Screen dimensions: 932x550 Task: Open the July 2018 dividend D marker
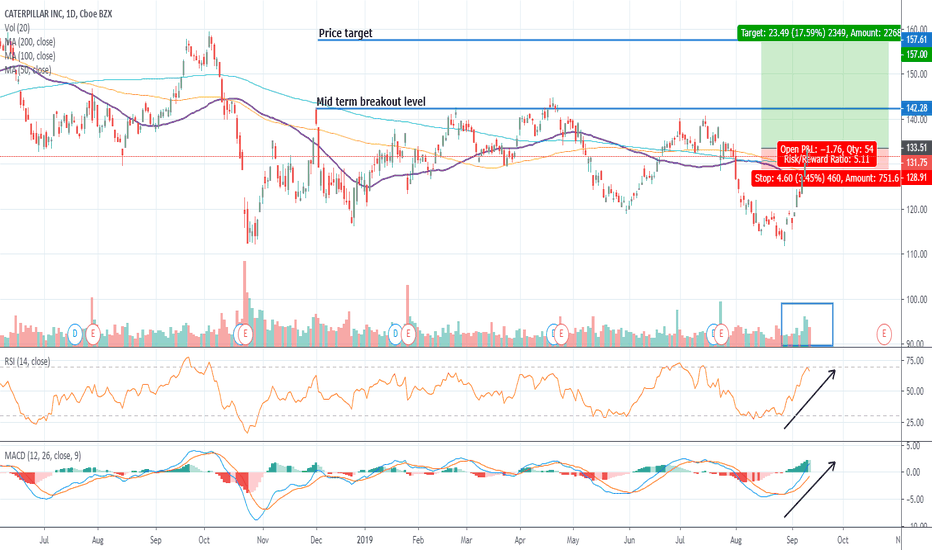click(x=75, y=334)
